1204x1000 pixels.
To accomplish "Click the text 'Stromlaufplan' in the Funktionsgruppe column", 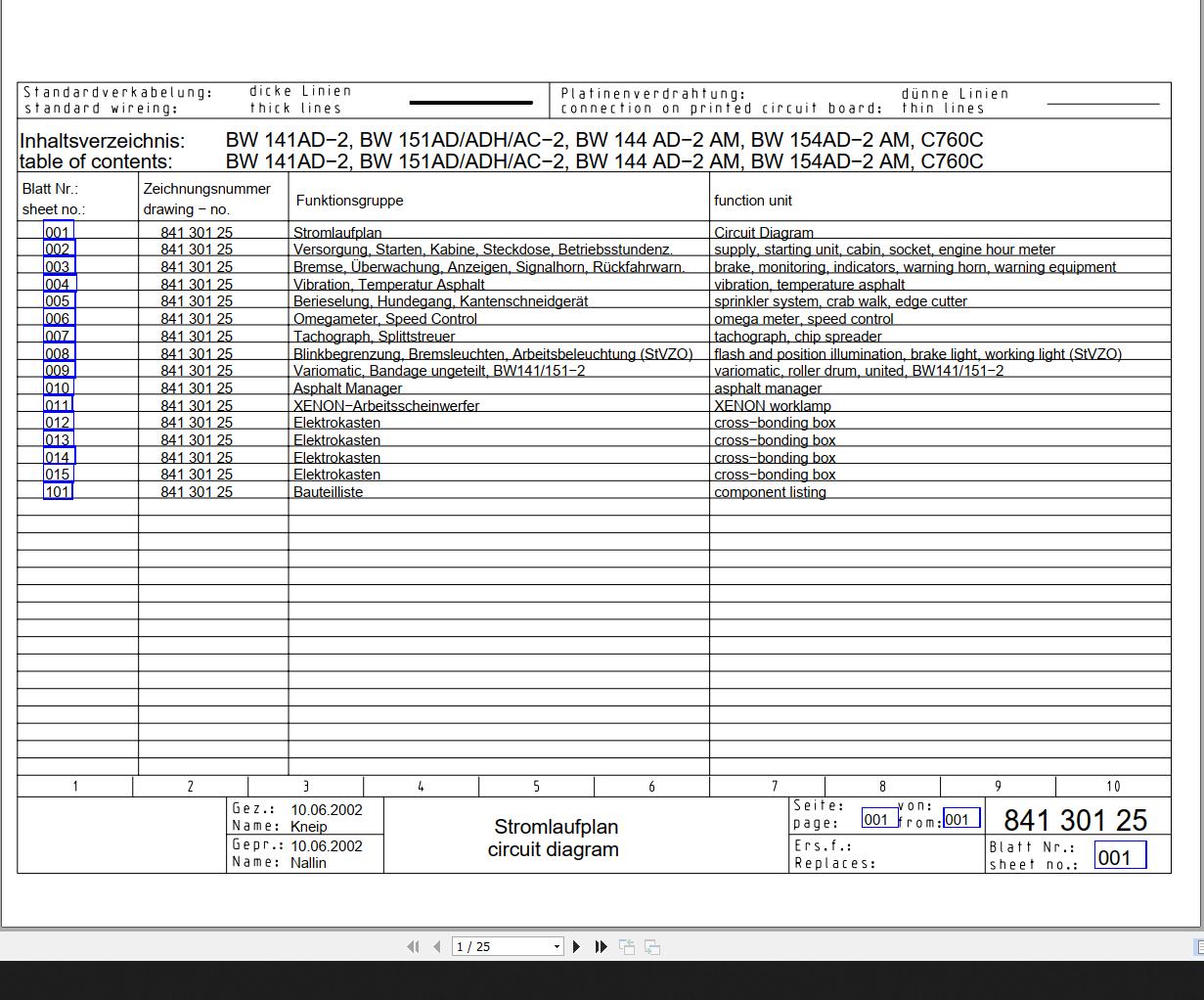I will [337, 233].
